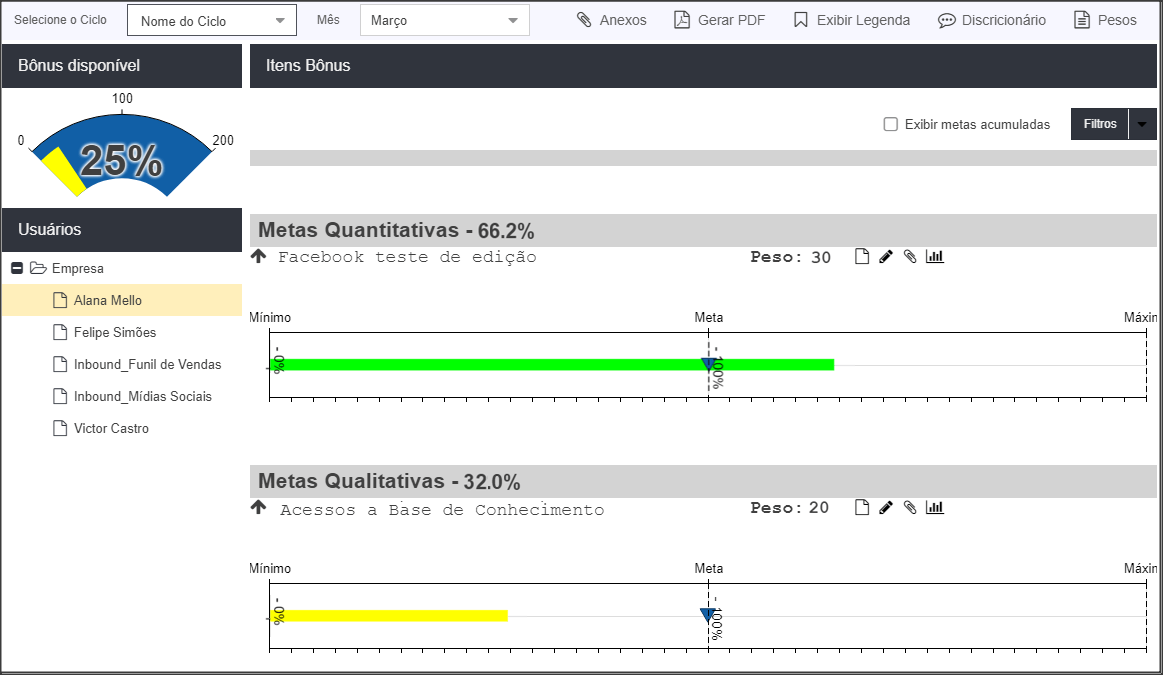Open document icon for Acessos a Base de Conhecimento

861,507
